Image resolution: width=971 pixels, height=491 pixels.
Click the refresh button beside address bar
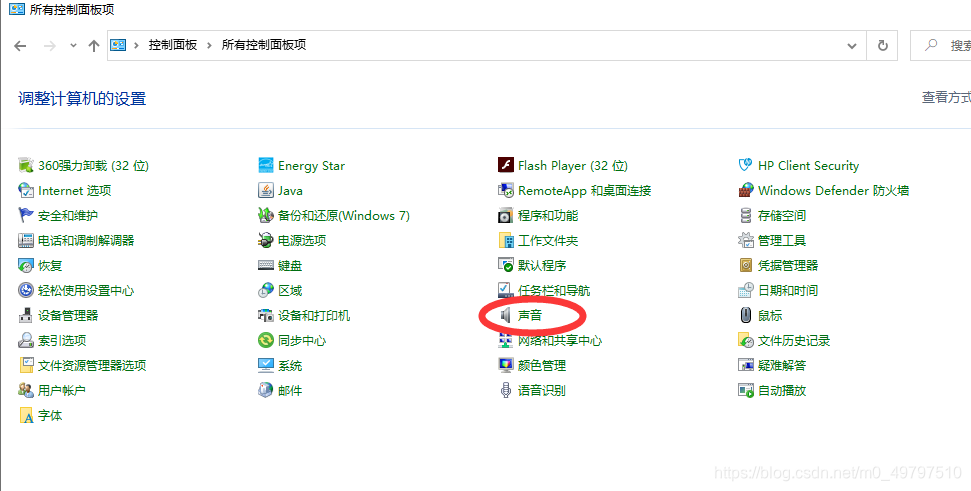[882, 45]
